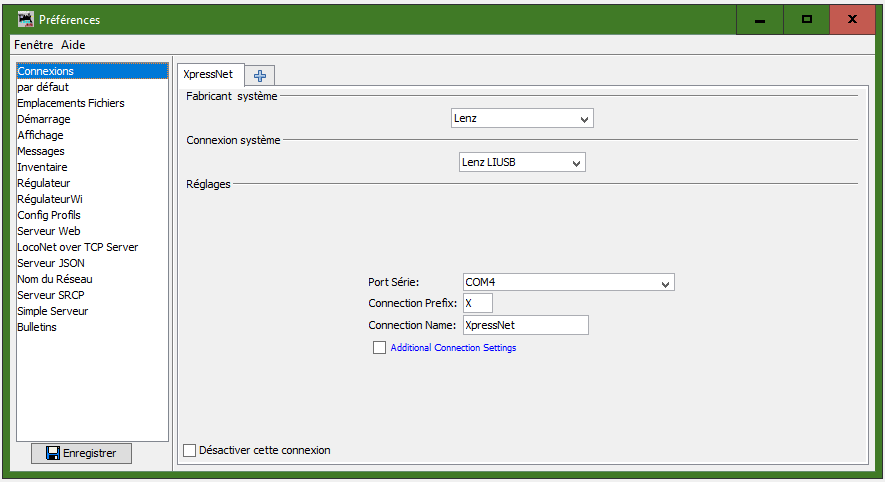Screen dimensions: 885x482
Task: Select Messages in the sidebar list
Action: 92,151
